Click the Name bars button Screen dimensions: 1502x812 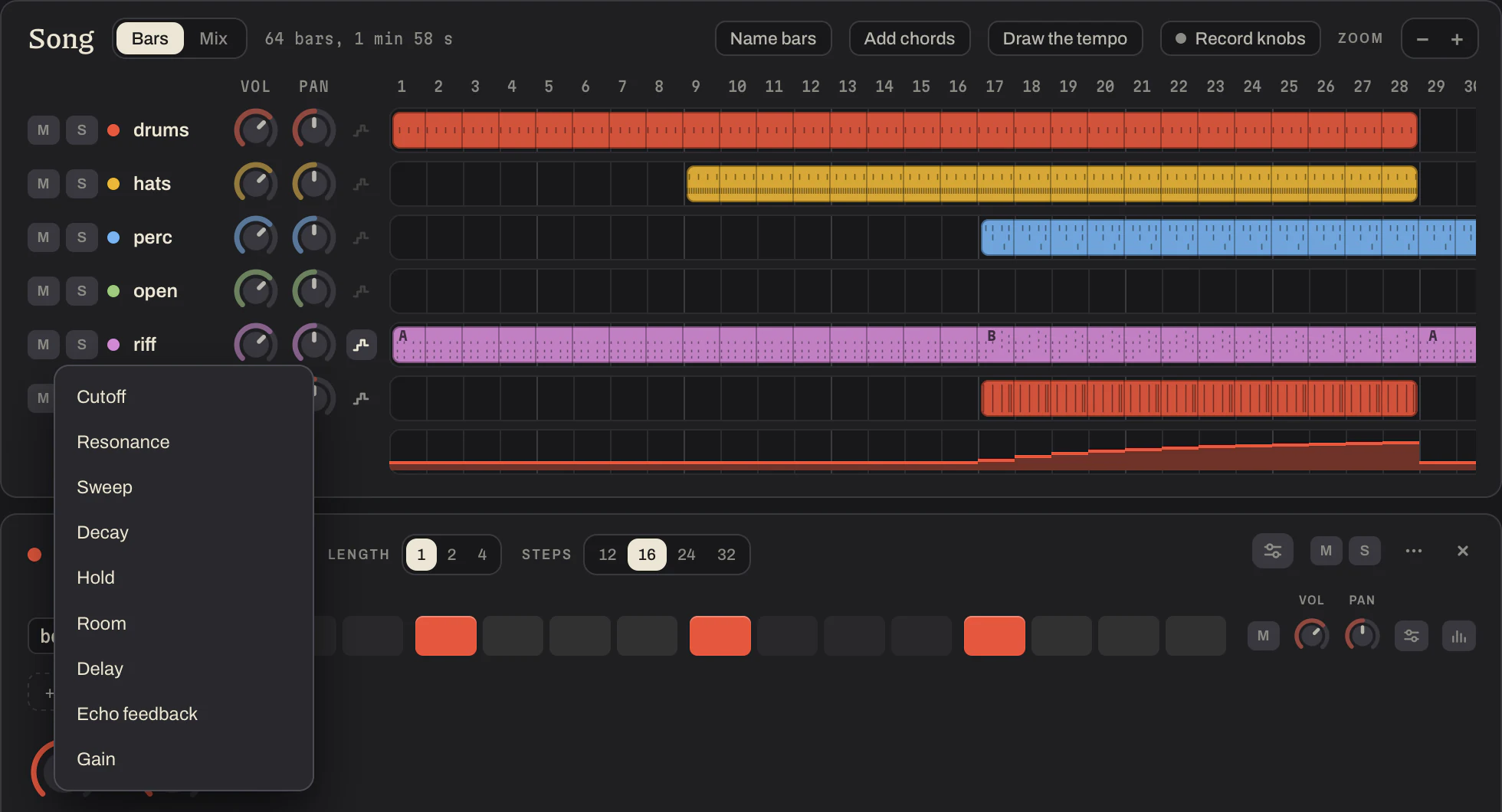[x=773, y=38]
